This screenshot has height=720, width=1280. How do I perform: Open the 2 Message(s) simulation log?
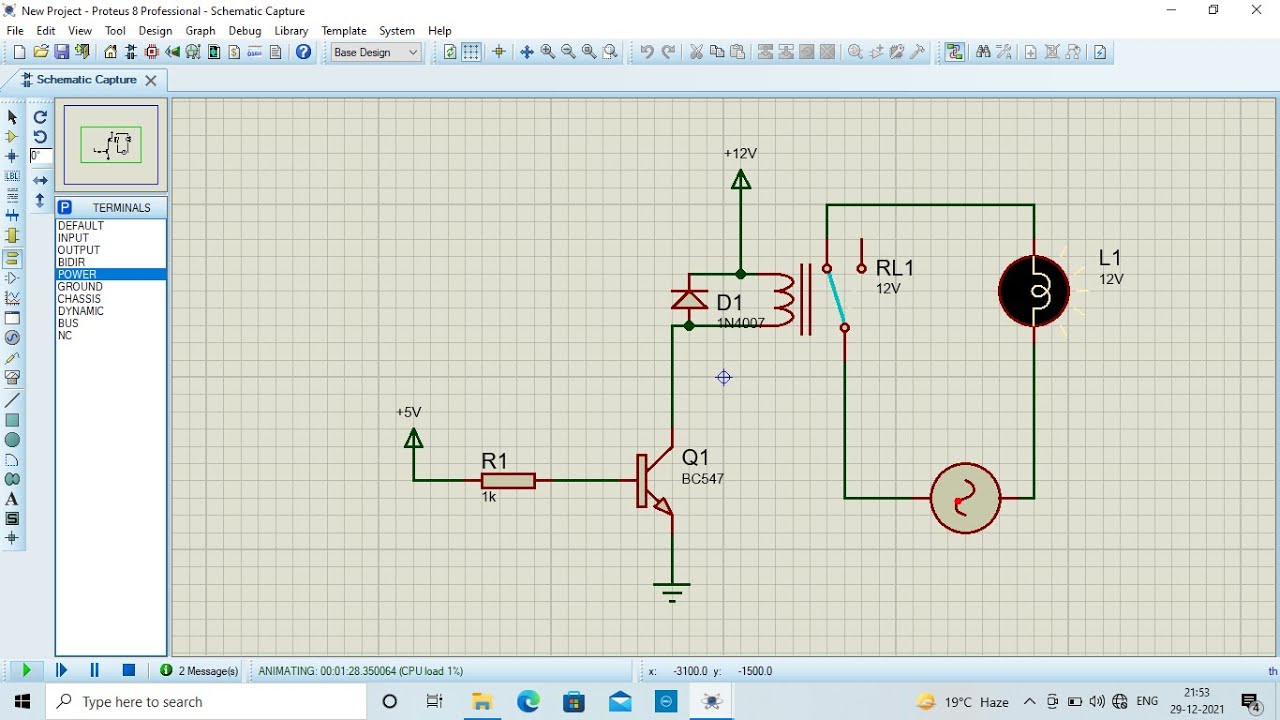(x=199, y=671)
